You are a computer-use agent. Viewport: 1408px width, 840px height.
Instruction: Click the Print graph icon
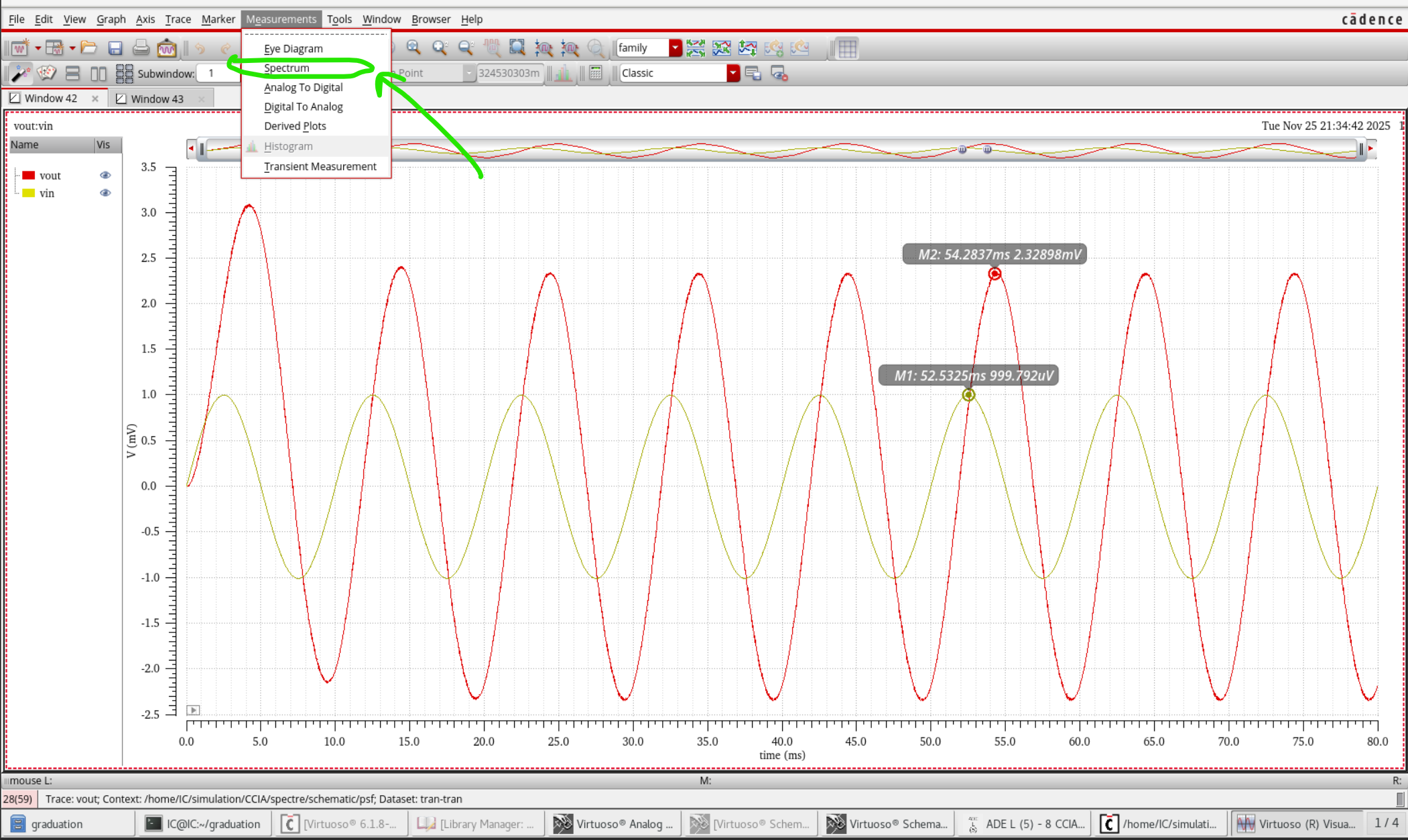141,48
